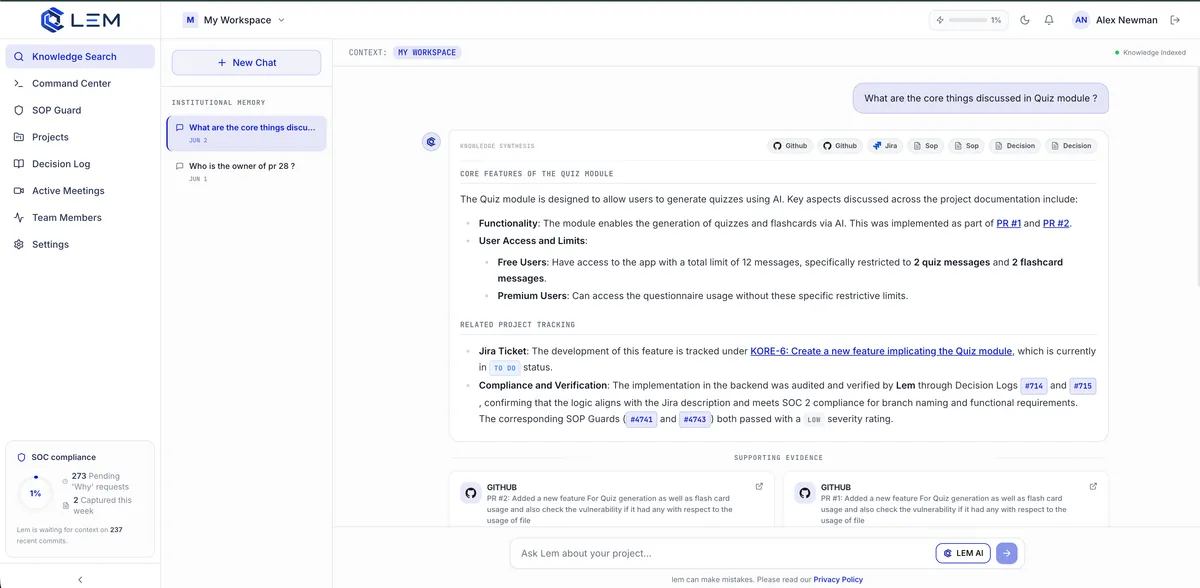Click the lightning bolt usage icon

click(940, 20)
